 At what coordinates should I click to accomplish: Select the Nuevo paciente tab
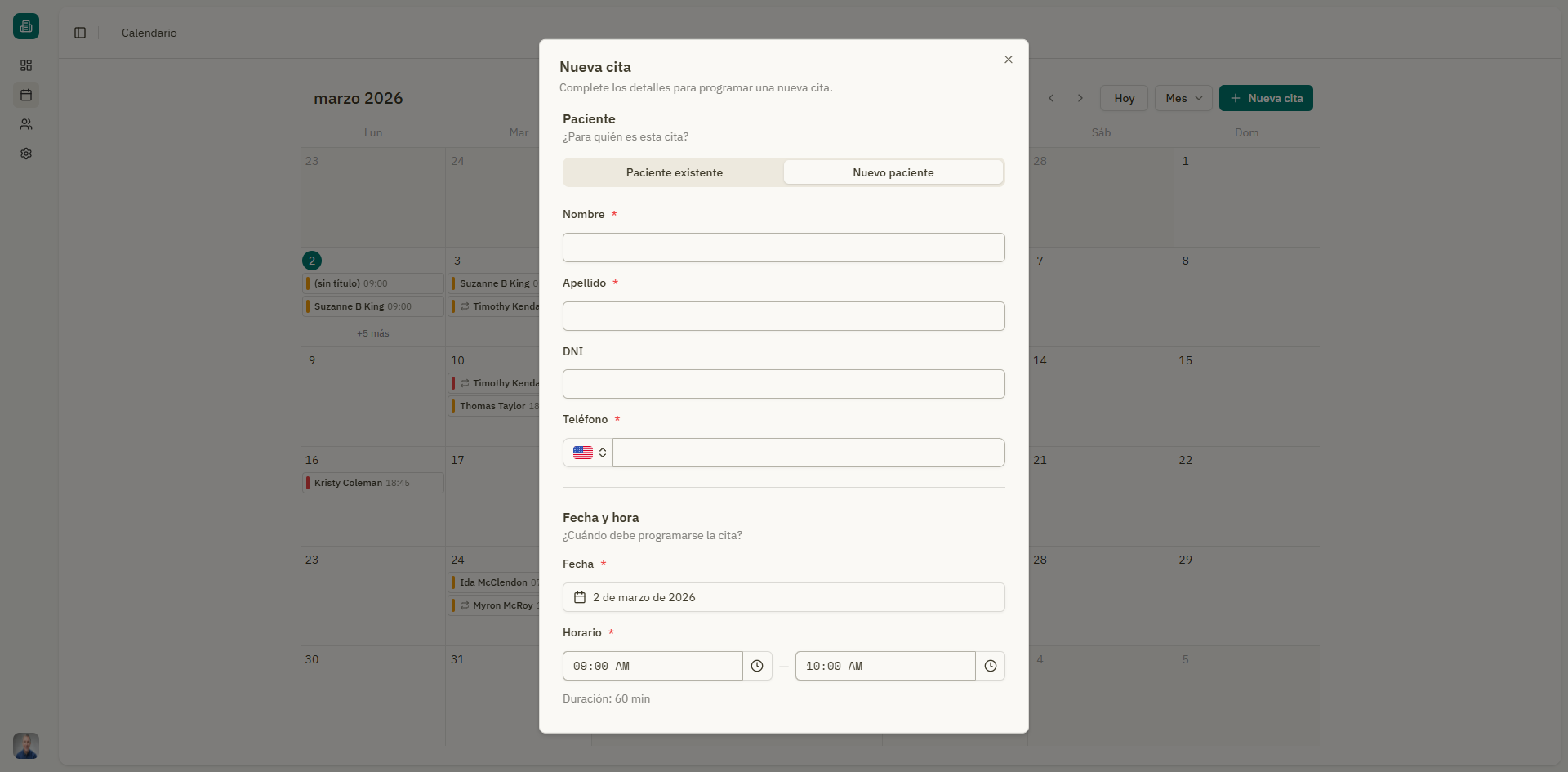coord(893,172)
